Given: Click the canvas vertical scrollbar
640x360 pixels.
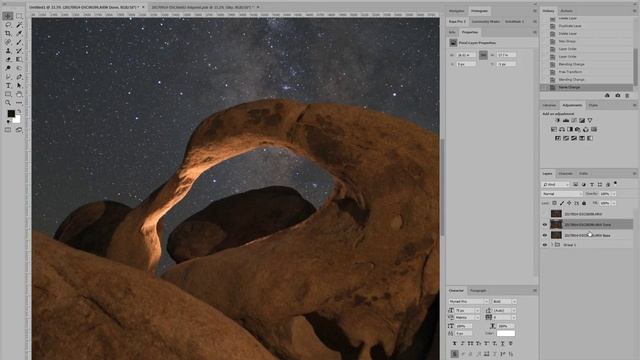Looking at the screenshot, I should 442,187.
